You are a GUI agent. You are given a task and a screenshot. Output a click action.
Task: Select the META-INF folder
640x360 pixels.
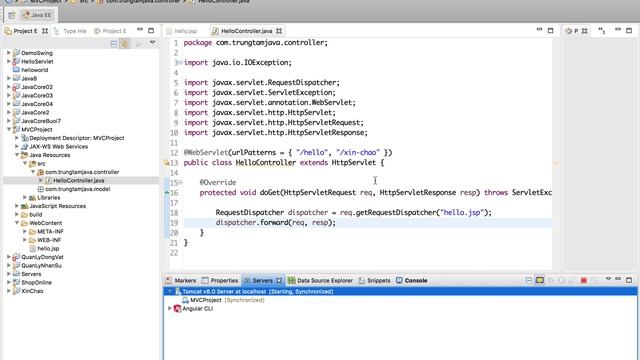pos(50,231)
